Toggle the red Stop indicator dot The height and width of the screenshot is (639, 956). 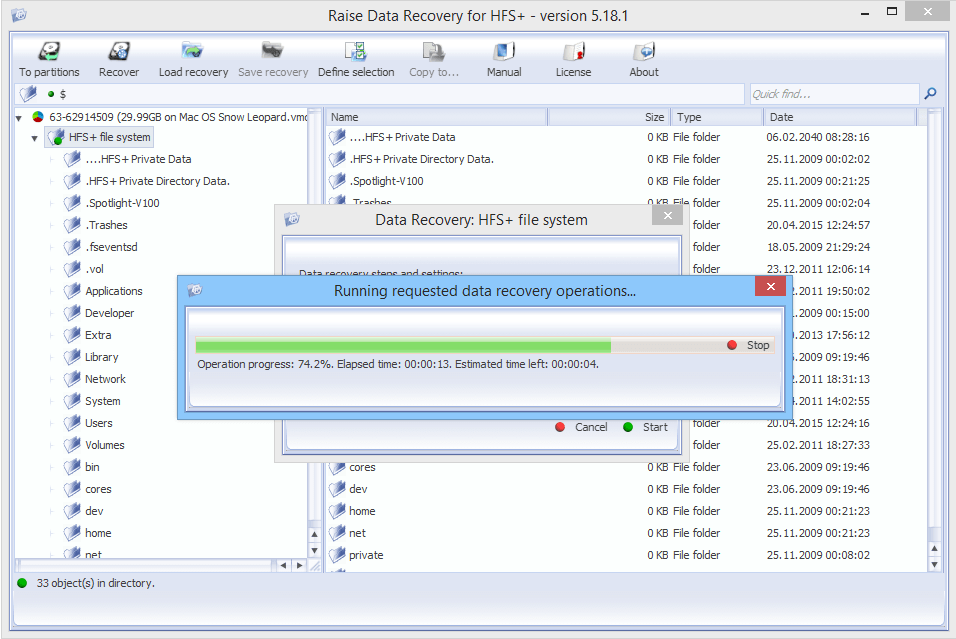coord(732,344)
